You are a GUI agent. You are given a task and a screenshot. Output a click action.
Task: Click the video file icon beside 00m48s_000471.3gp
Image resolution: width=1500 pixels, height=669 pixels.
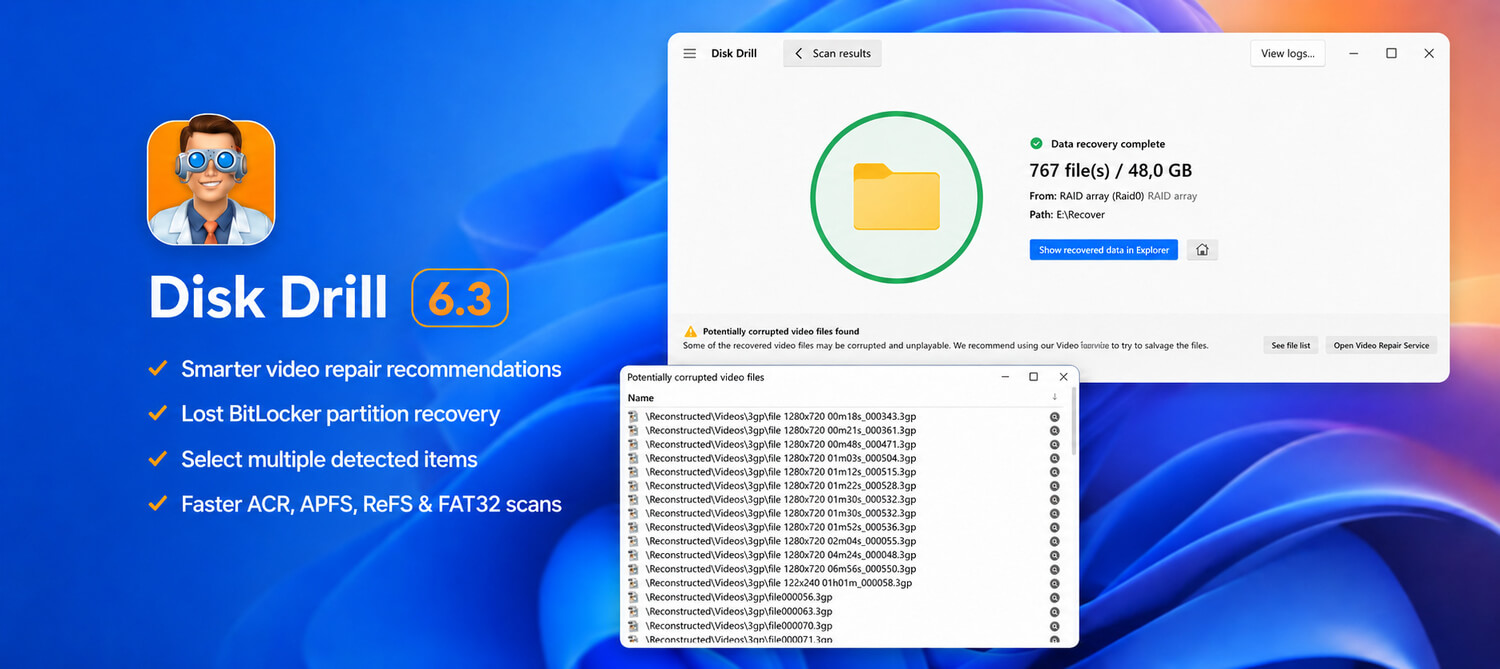point(633,444)
